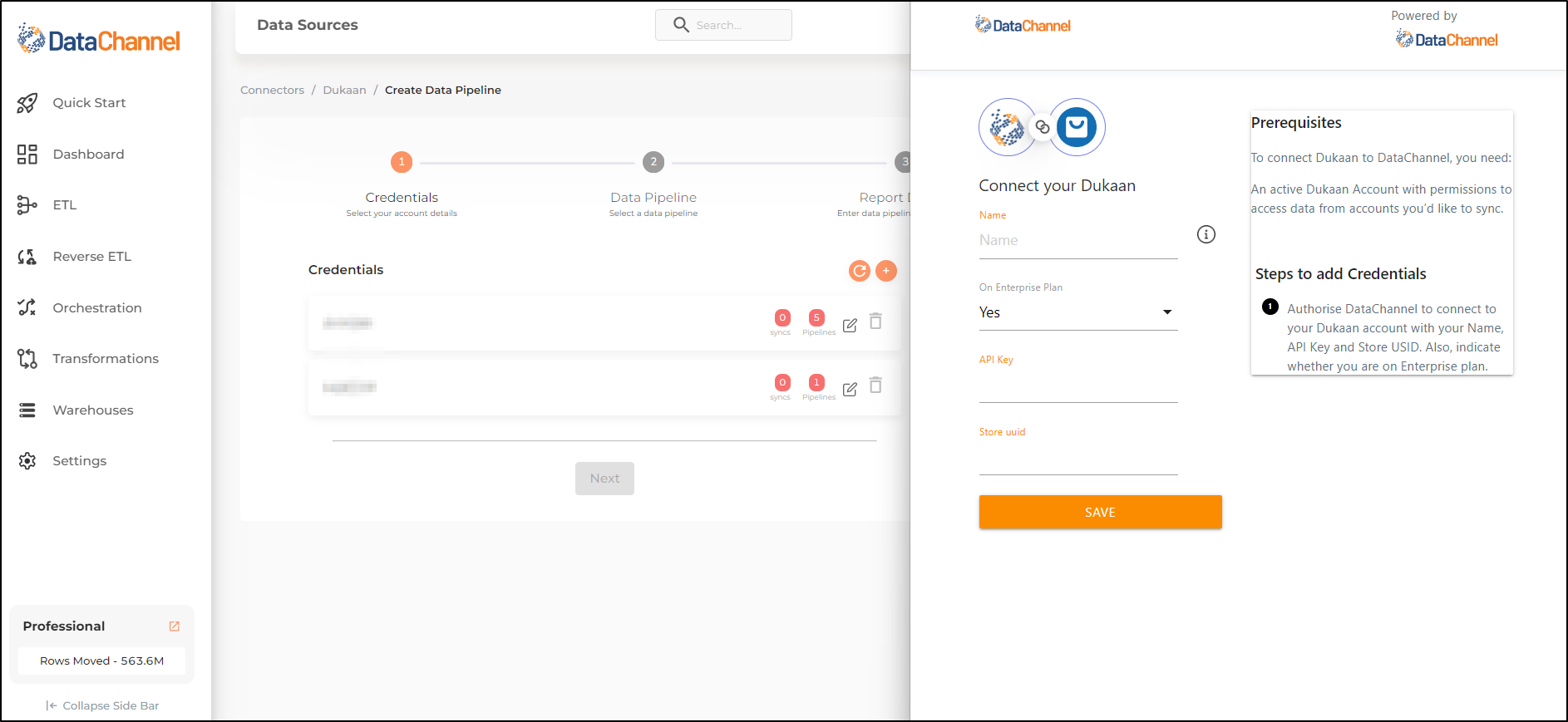Screen dimensions: 1568x722
Task: Open Warehouses from sidebar
Action: pyautogui.click(x=92, y=410)
